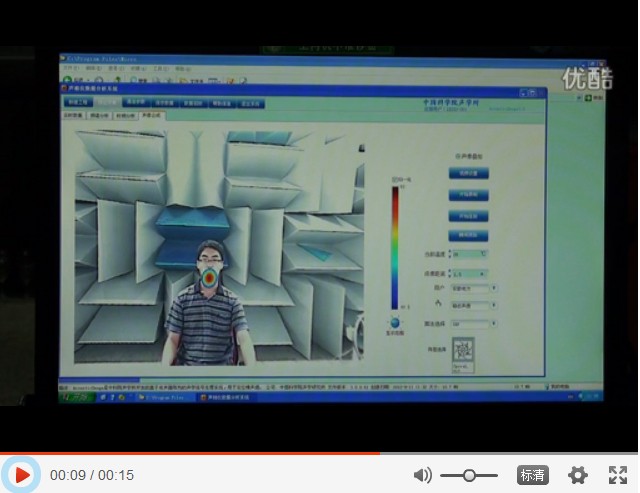Mute the video using the speaker icon

point(423,475)
